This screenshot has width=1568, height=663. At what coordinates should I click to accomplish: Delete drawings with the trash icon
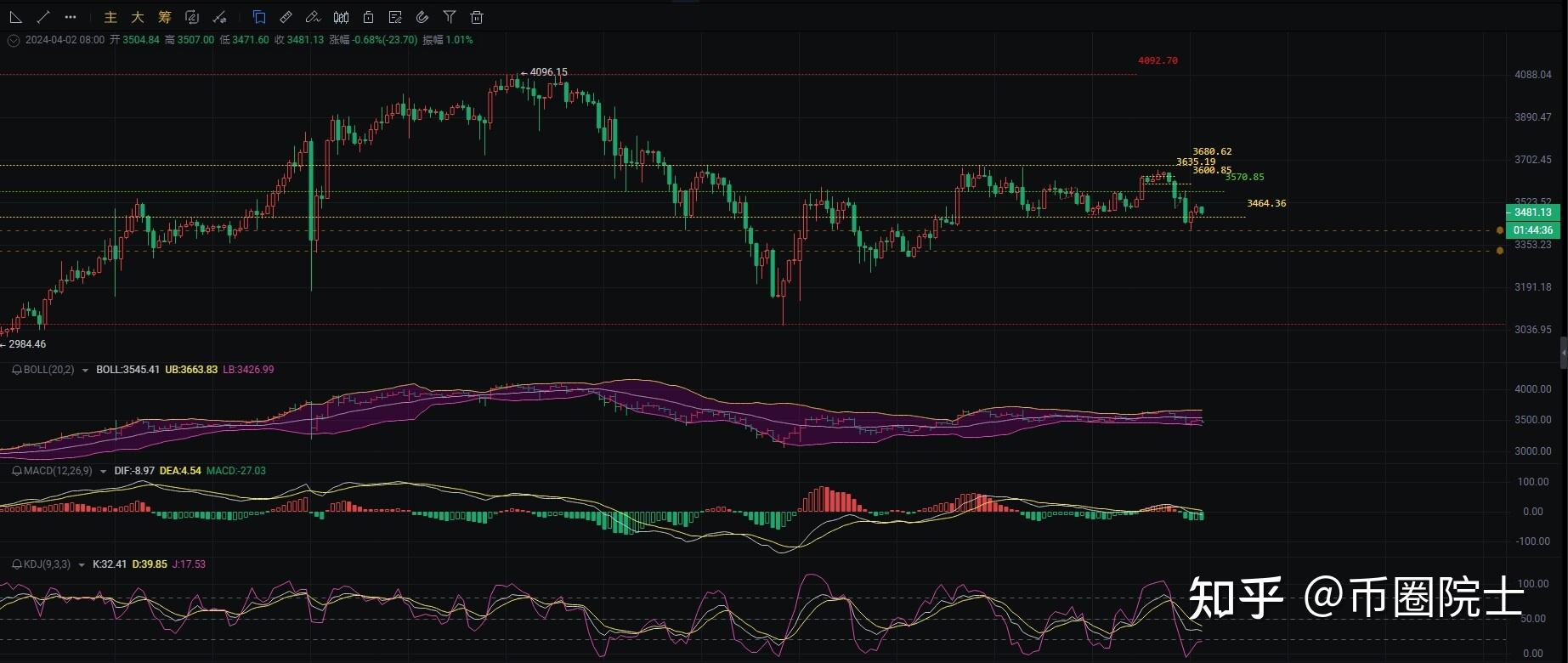coord(477,17)
